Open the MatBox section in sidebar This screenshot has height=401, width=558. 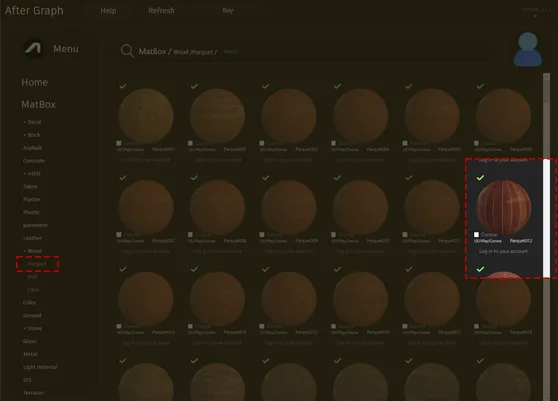click(x=38, y=104)
